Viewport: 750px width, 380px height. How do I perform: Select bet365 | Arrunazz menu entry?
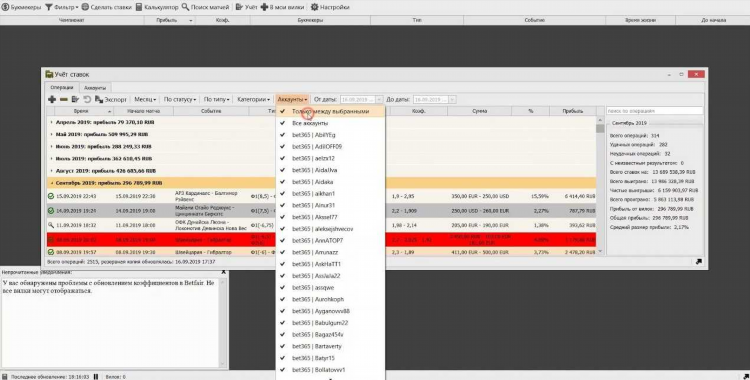330,252
